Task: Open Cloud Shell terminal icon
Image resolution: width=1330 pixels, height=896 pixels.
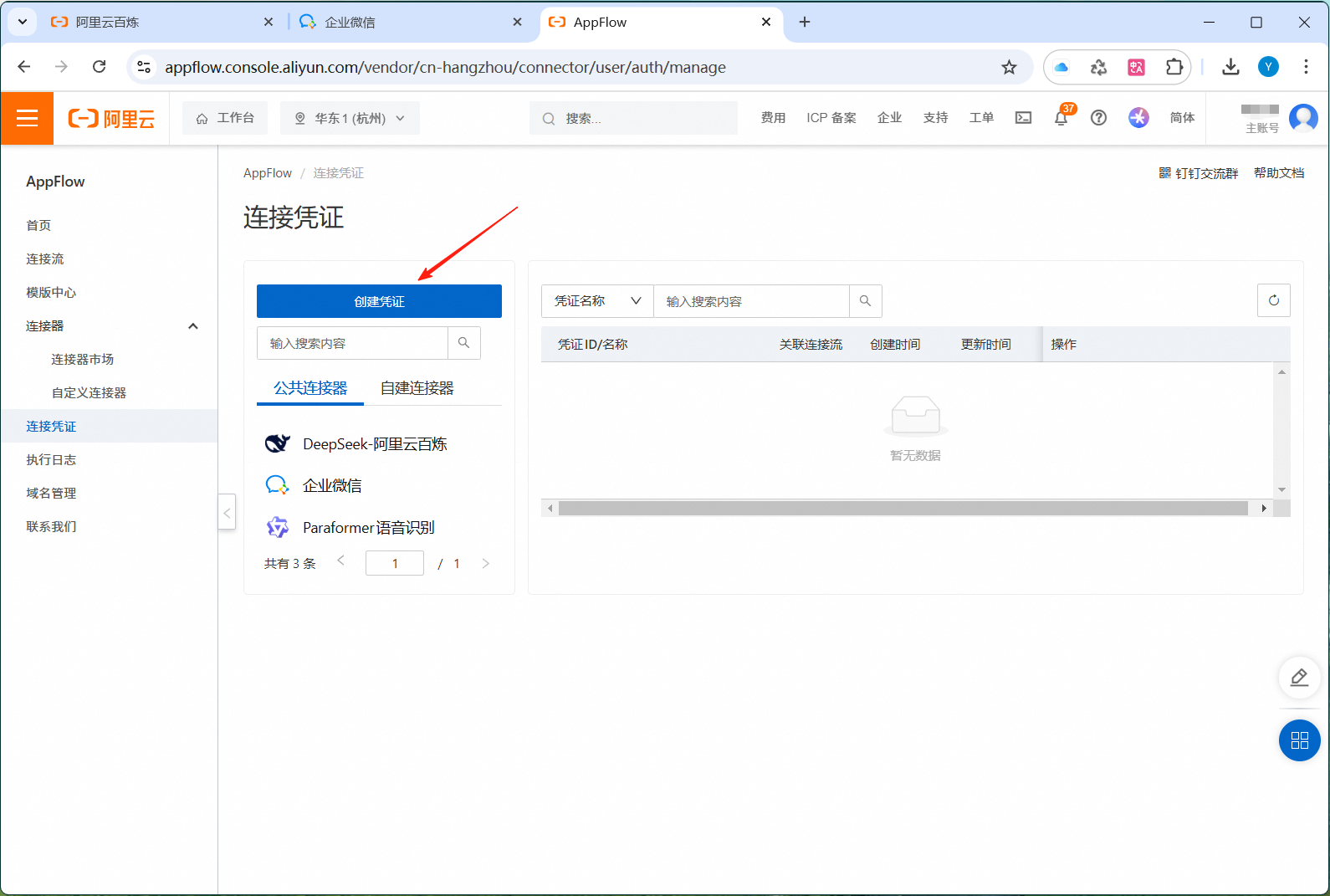Action: [x=1023, y=118]
